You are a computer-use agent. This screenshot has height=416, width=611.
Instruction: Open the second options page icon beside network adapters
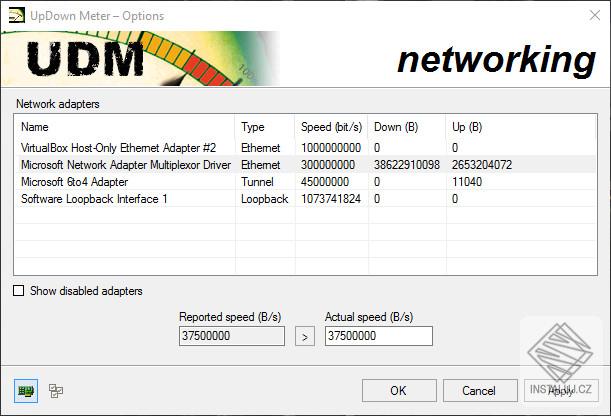tap(56, 391)
